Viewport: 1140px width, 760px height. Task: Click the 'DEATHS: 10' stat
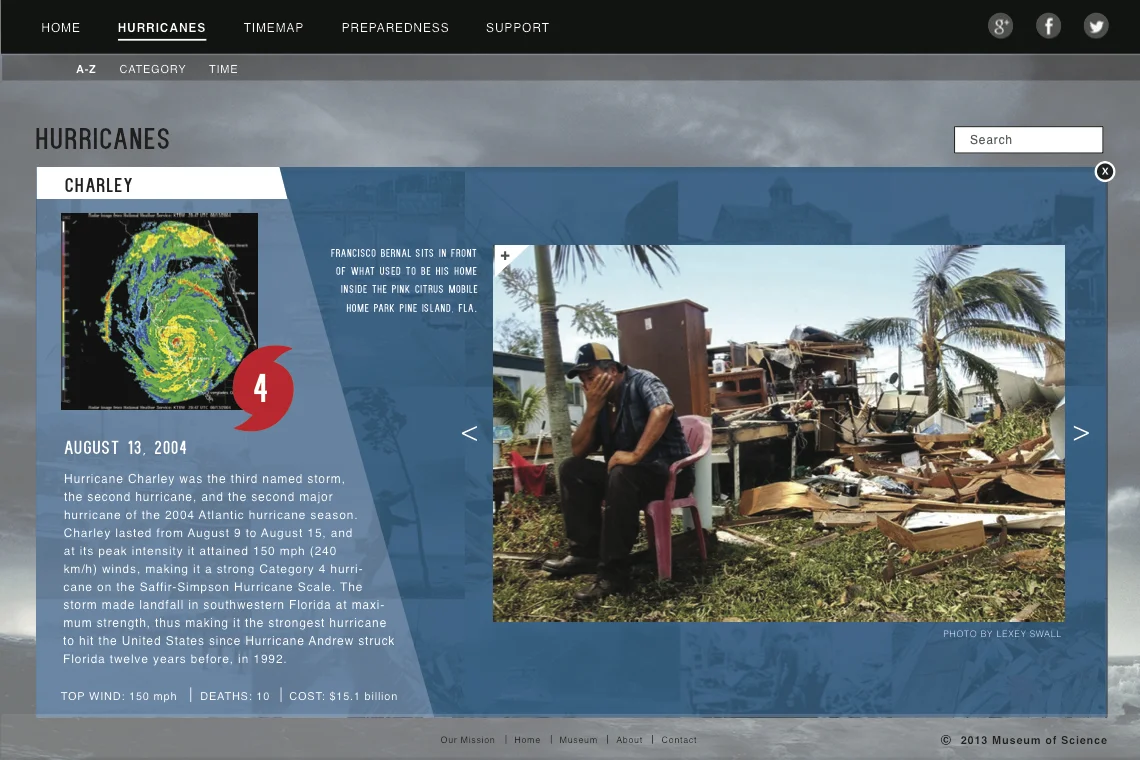[235, 696]
